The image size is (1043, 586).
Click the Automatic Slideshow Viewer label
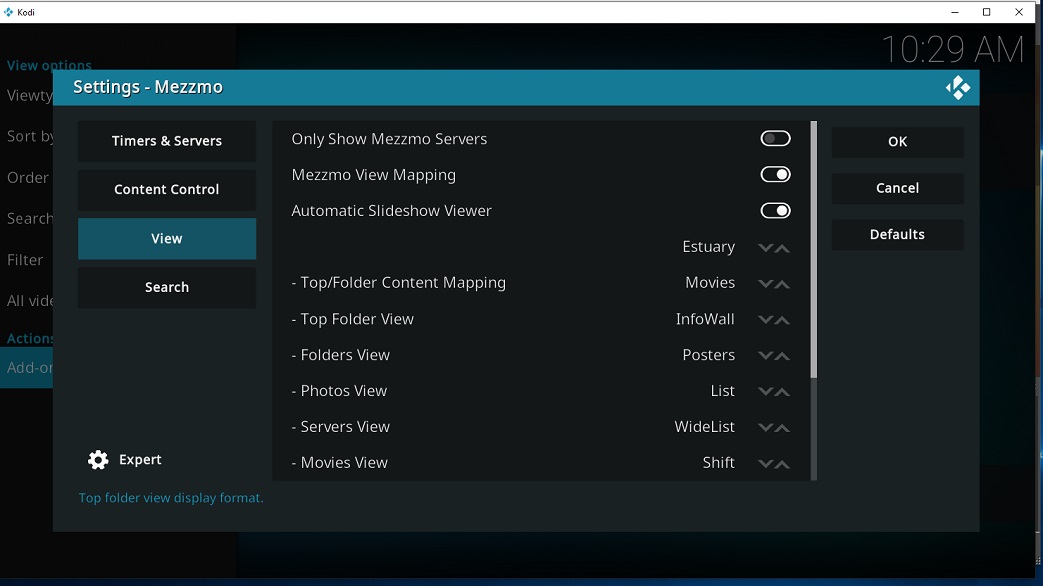point(392,211)
